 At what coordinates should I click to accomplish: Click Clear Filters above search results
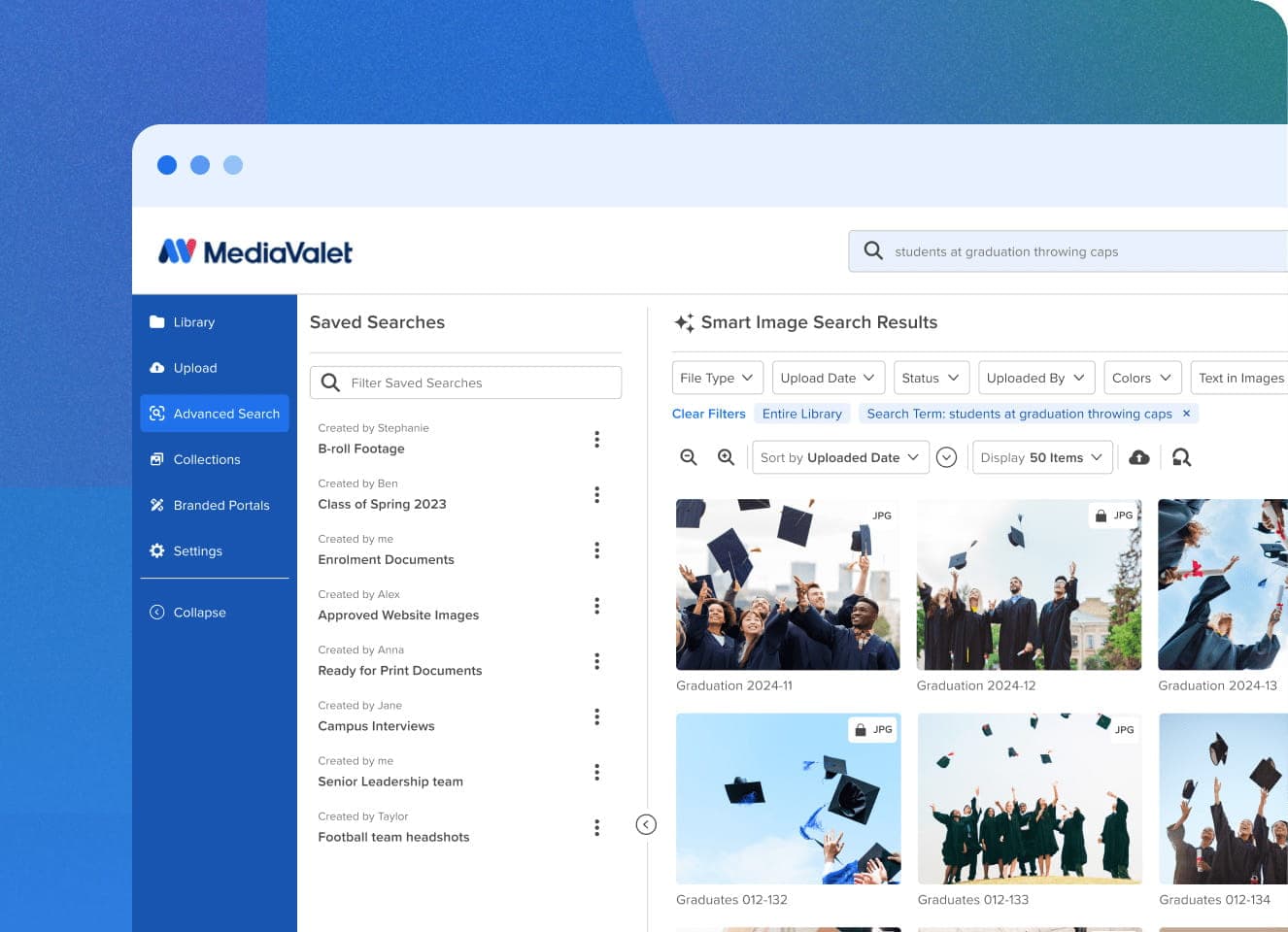point(708,414)
